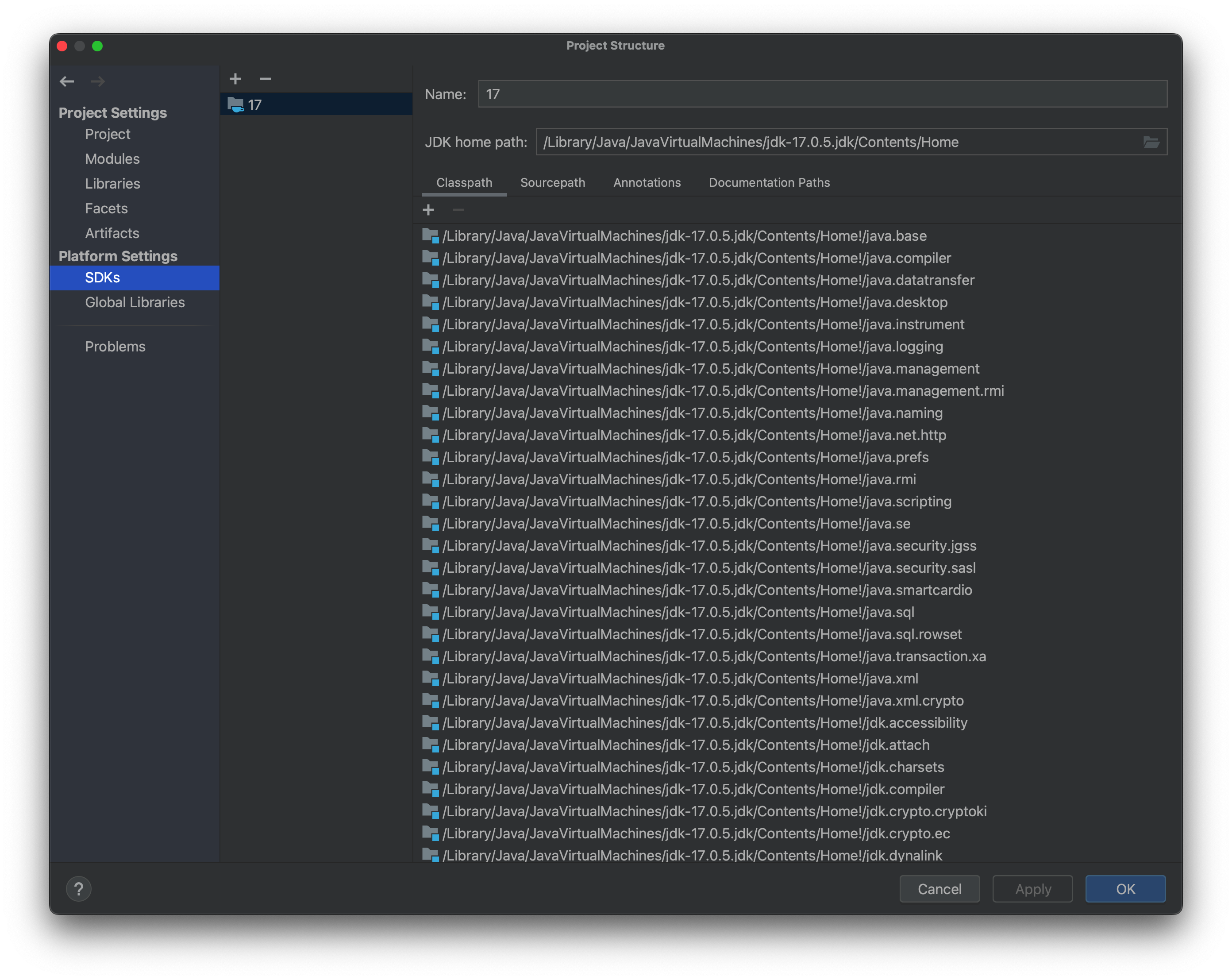This screenshot has height=980, width=1232.
Task: Click the Cancel button
Action: (939, 889)
